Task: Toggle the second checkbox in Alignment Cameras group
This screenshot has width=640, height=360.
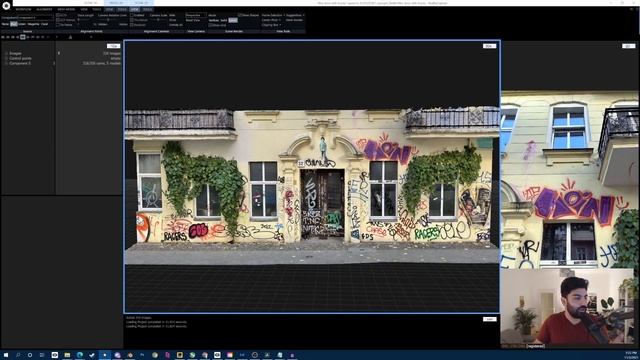Action: tap(132, 20)
